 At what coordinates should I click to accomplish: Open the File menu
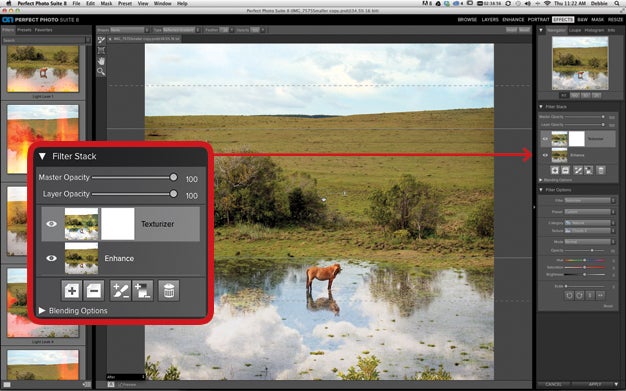click(76, 3)
